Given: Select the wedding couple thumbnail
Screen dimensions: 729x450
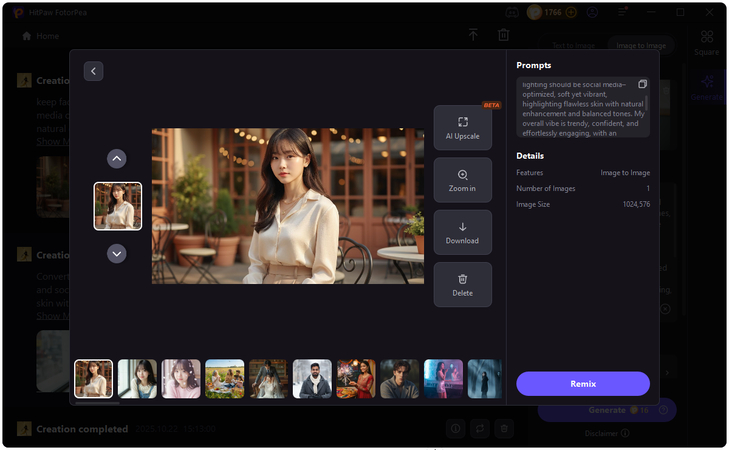Looking at the screenshot, I should (268, 379).
